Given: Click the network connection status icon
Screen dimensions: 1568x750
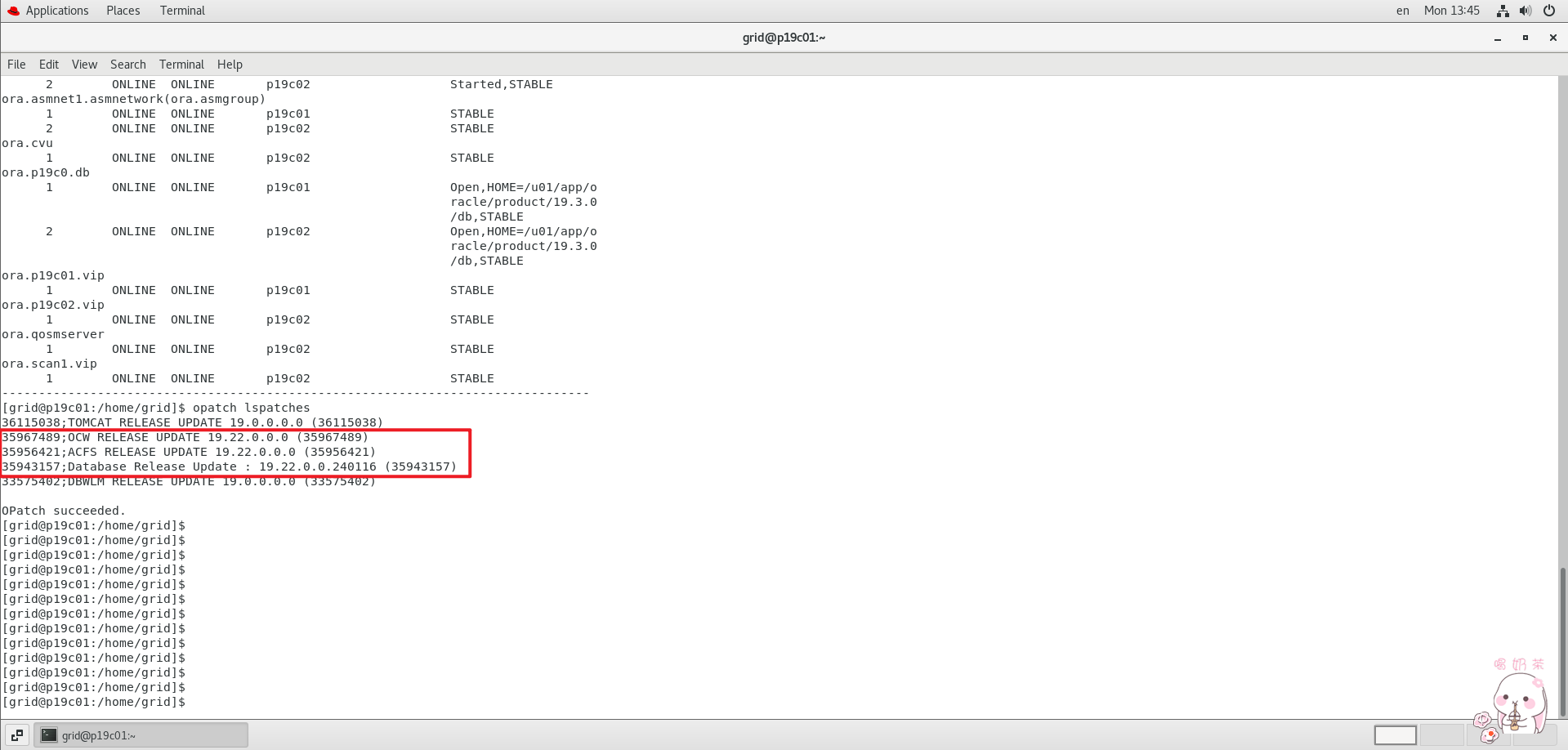Looking at the screenshot, I should pos(1503,11).
